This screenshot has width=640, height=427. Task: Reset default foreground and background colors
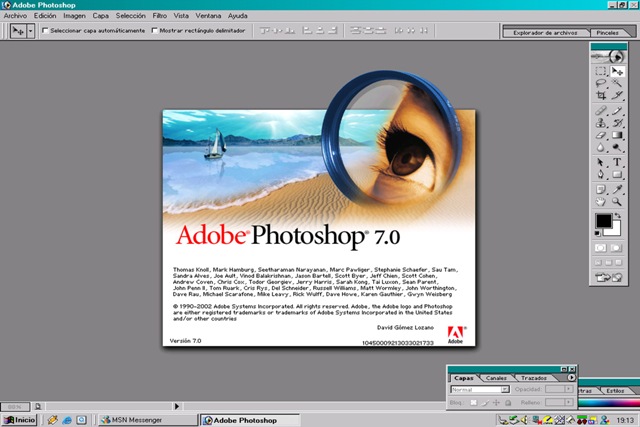click(597, 234)
